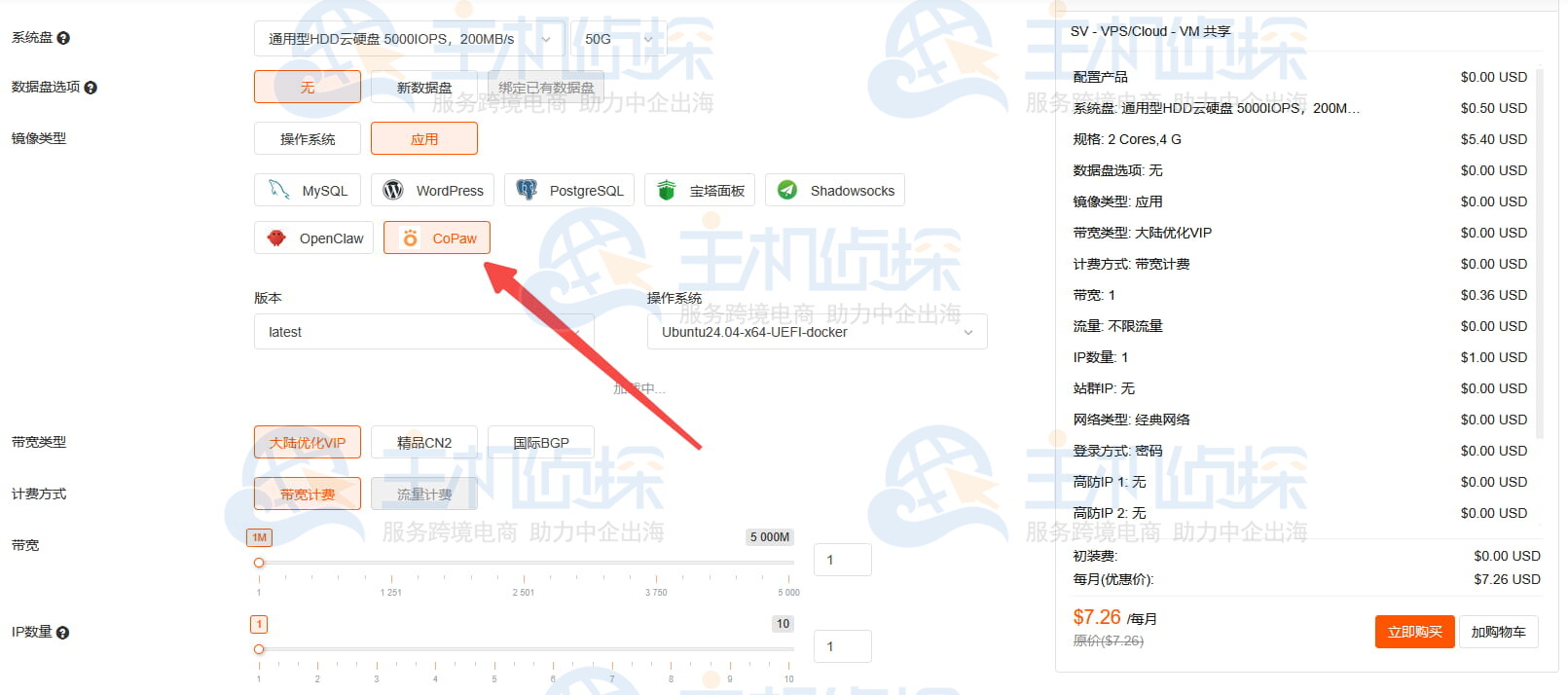
Task: Click the IP数量 slider handle
Action: click(259, 649)
